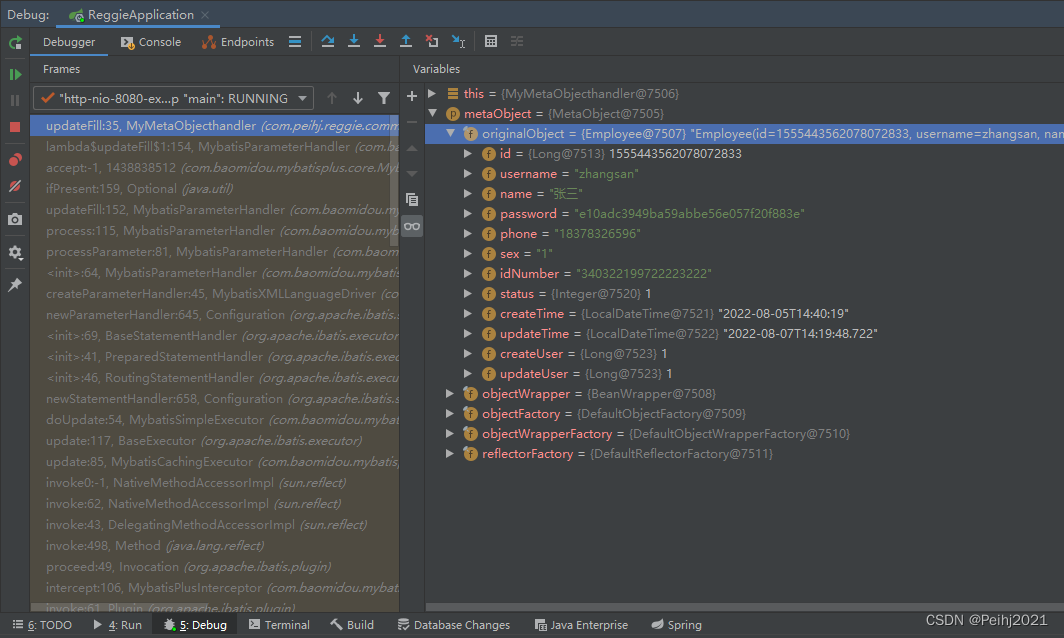Image resolution: width=1064 pixels, height=638 pixels.
Task: Toggle the glasses show-watches button
Action: 412,227
